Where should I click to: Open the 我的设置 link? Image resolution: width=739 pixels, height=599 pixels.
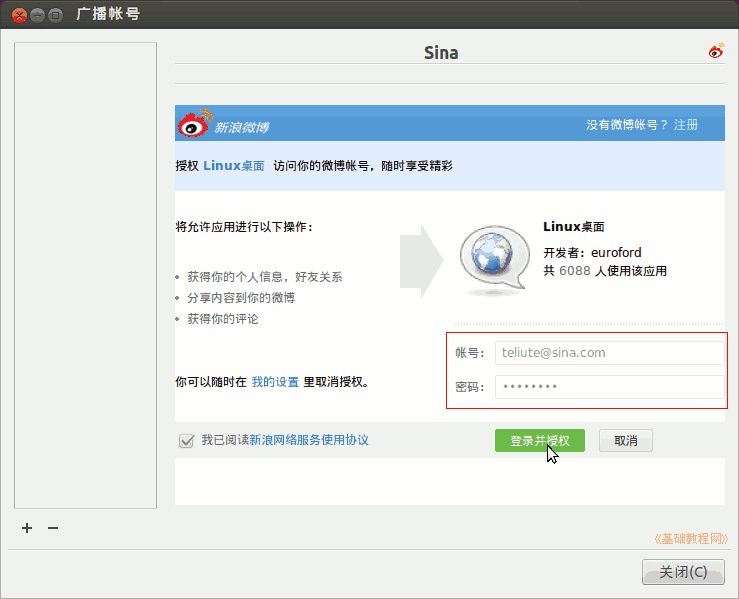pos(275,382)
